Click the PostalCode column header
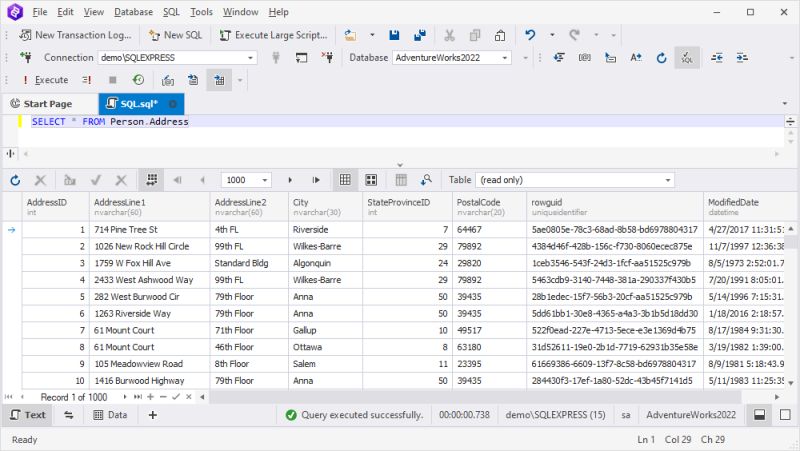800x451 pixels. (489, 207)
